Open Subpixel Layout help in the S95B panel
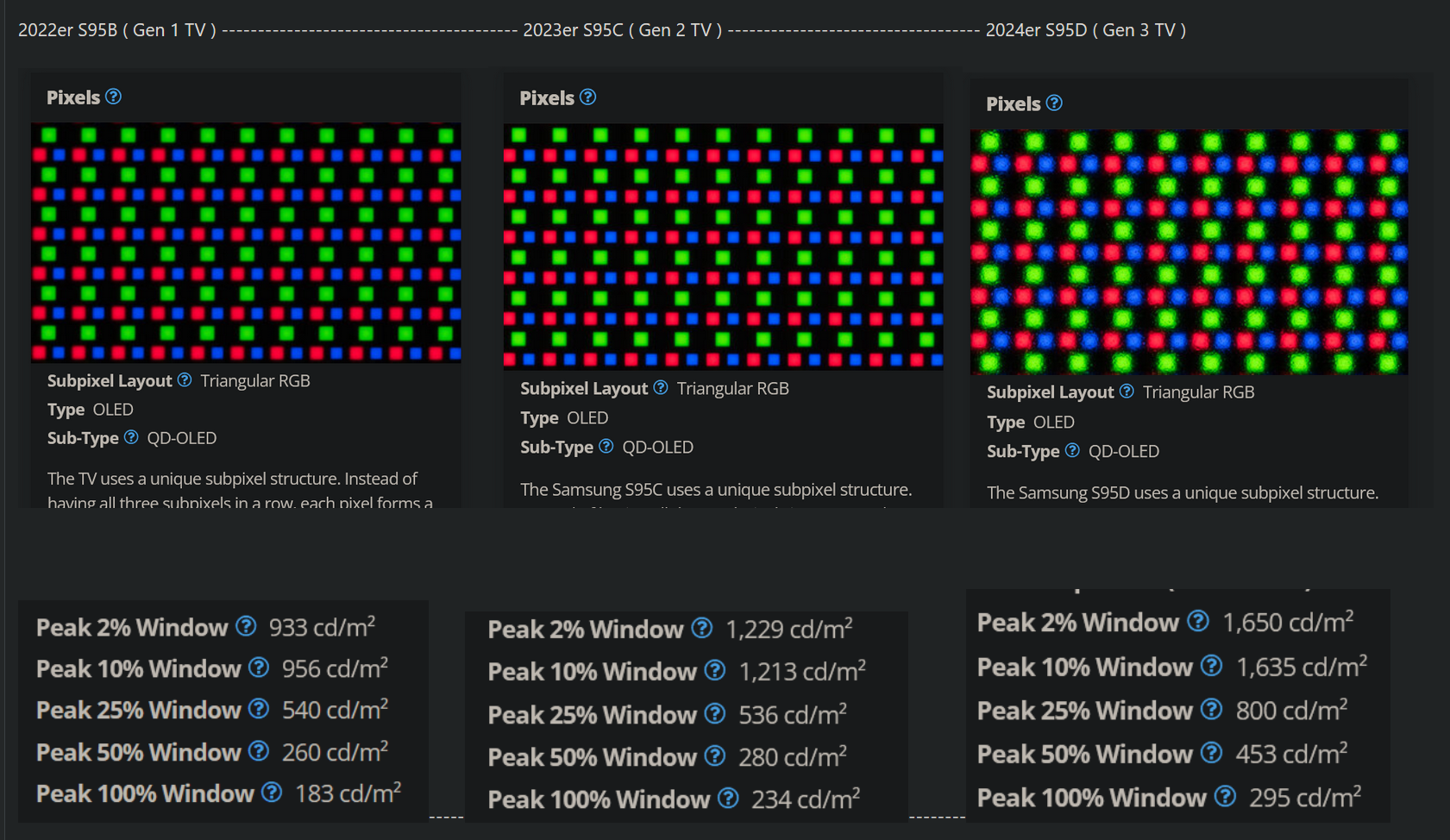 (185, 380)
